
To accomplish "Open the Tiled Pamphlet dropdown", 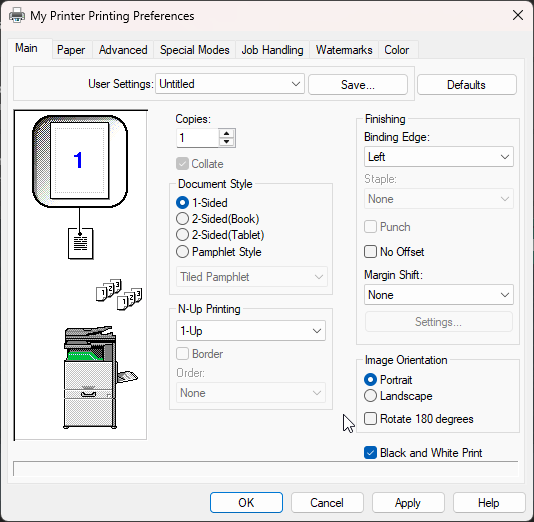I will click(x=252, y=277).
